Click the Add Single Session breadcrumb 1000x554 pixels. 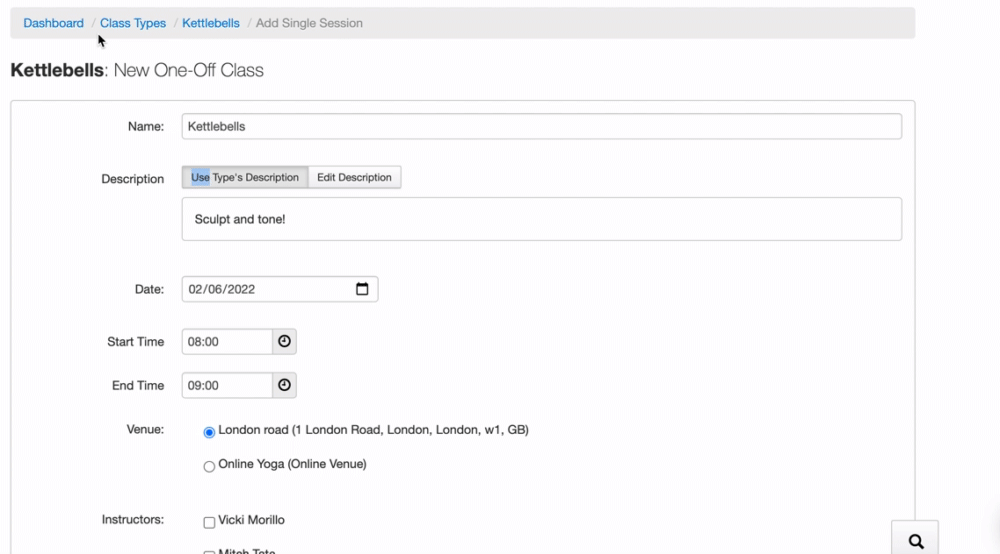[x=309, y=23]
